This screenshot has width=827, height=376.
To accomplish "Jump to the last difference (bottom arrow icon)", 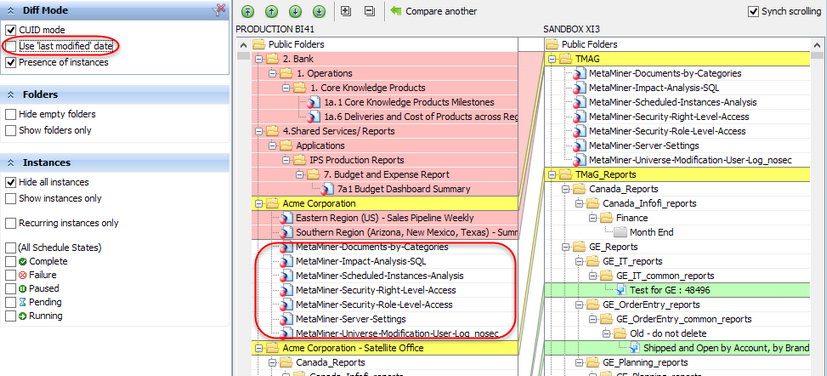I will (x=319, y=11).
